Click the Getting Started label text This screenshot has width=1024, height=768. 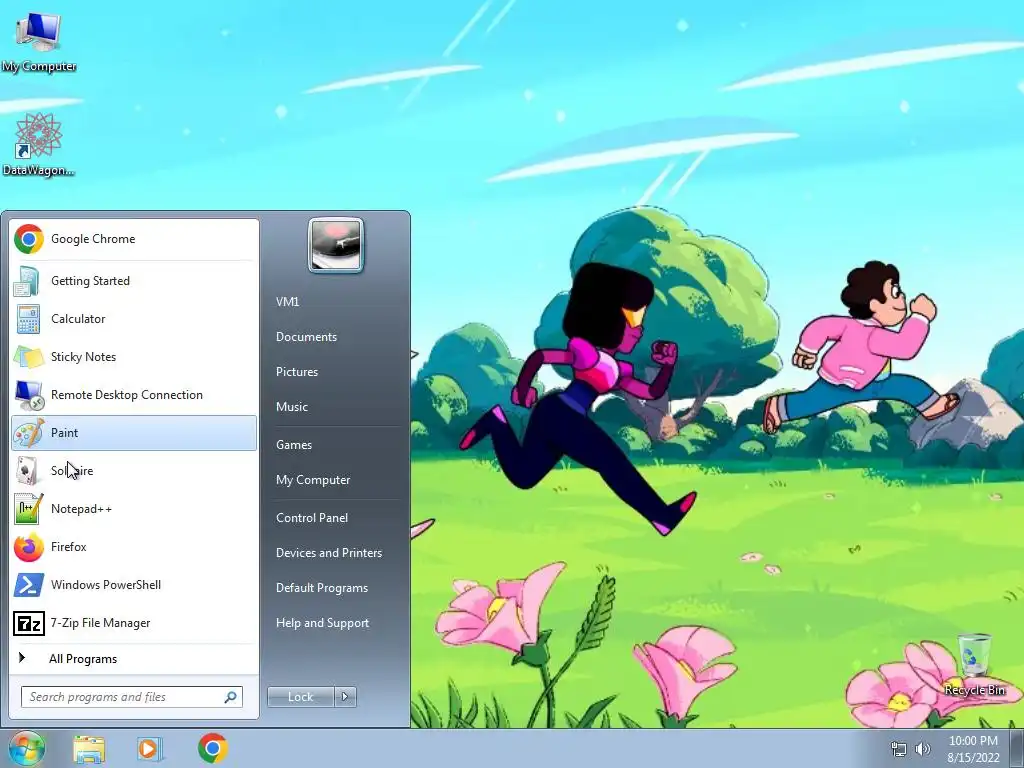click(90, 281)
